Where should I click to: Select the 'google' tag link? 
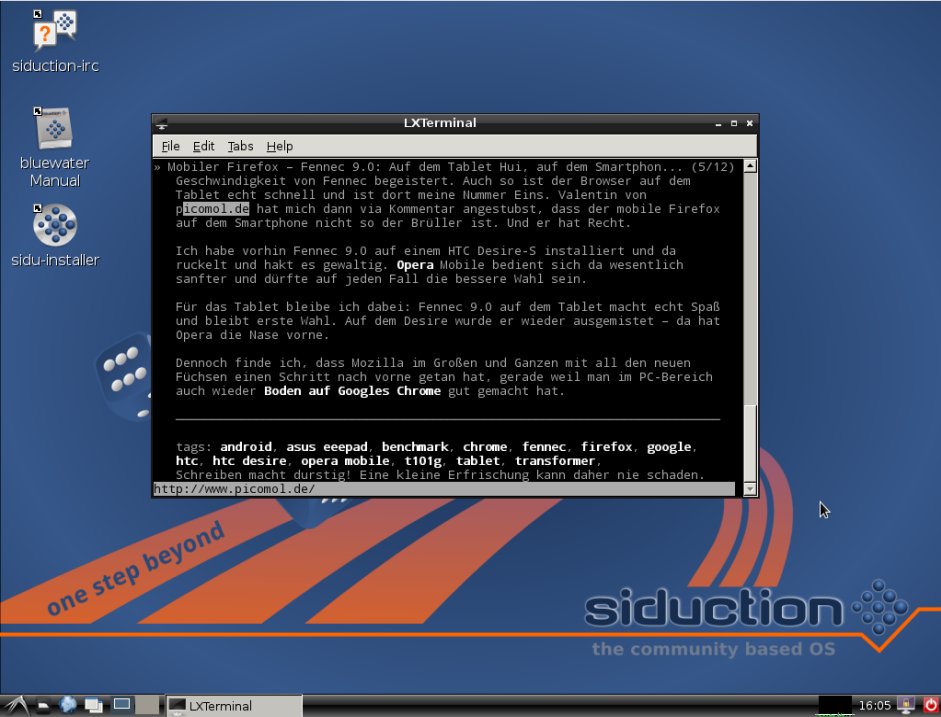670,446
